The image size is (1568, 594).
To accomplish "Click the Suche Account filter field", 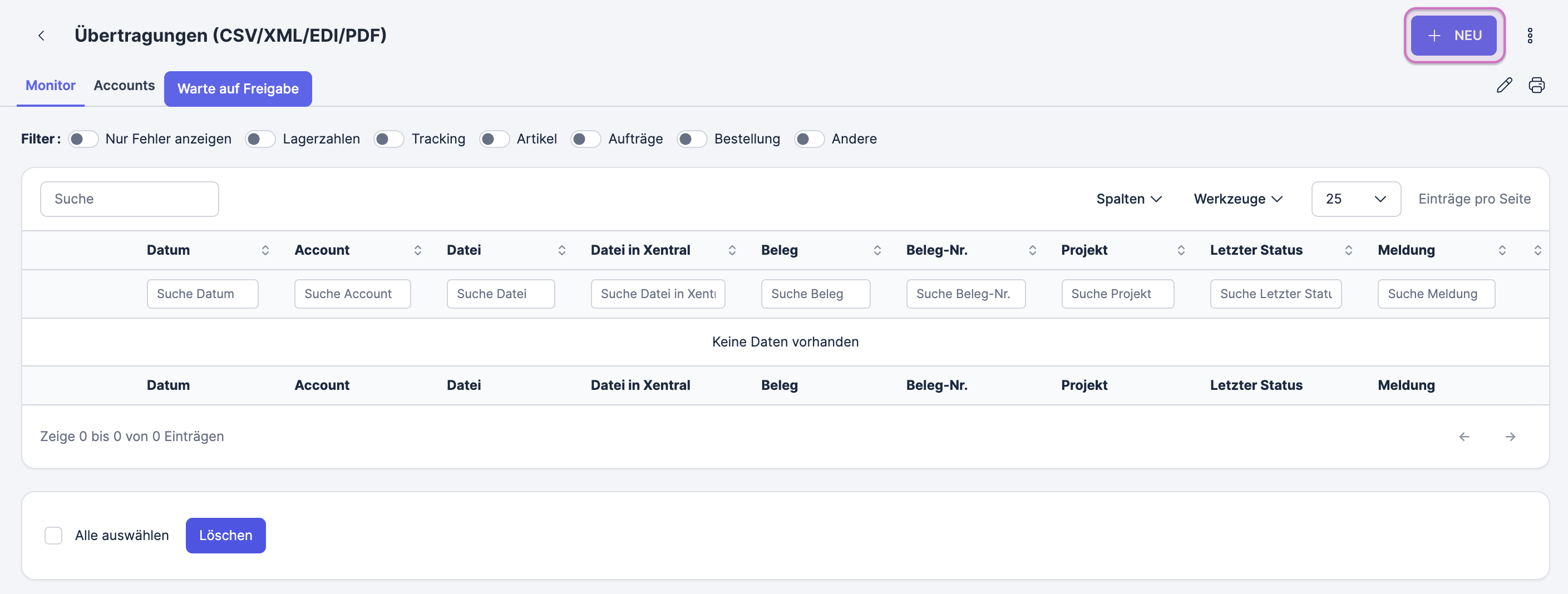I will coord(352,294).
